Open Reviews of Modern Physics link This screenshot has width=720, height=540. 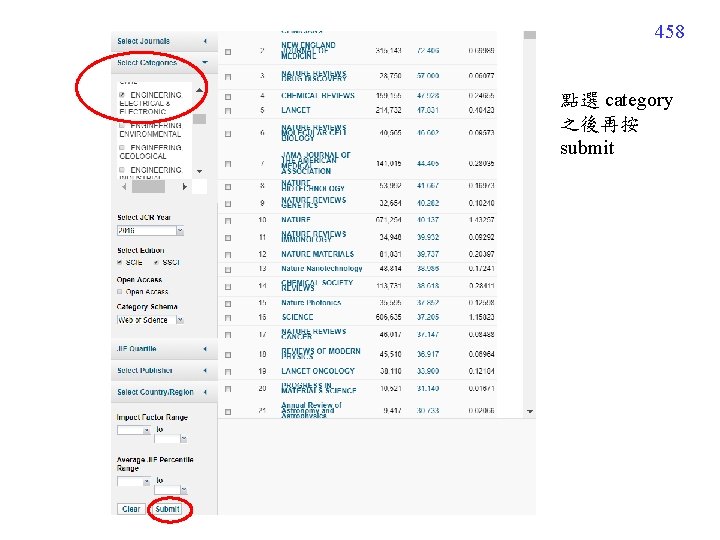click(x=321, y=354)
